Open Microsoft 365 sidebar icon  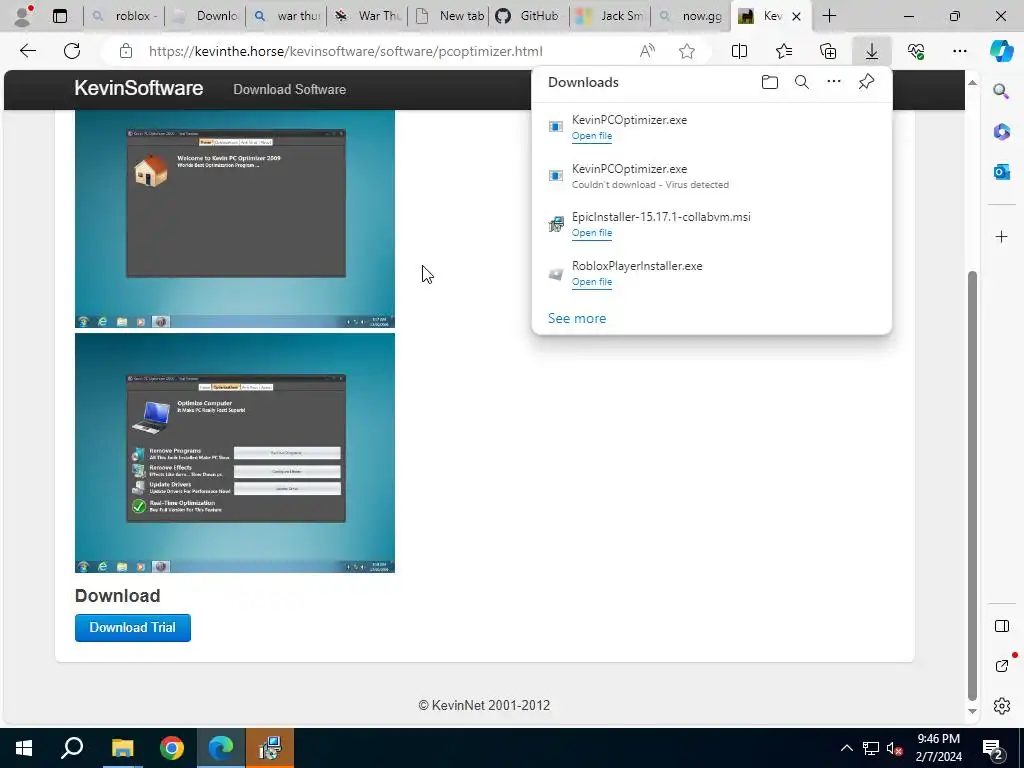tap(1001, 132)
